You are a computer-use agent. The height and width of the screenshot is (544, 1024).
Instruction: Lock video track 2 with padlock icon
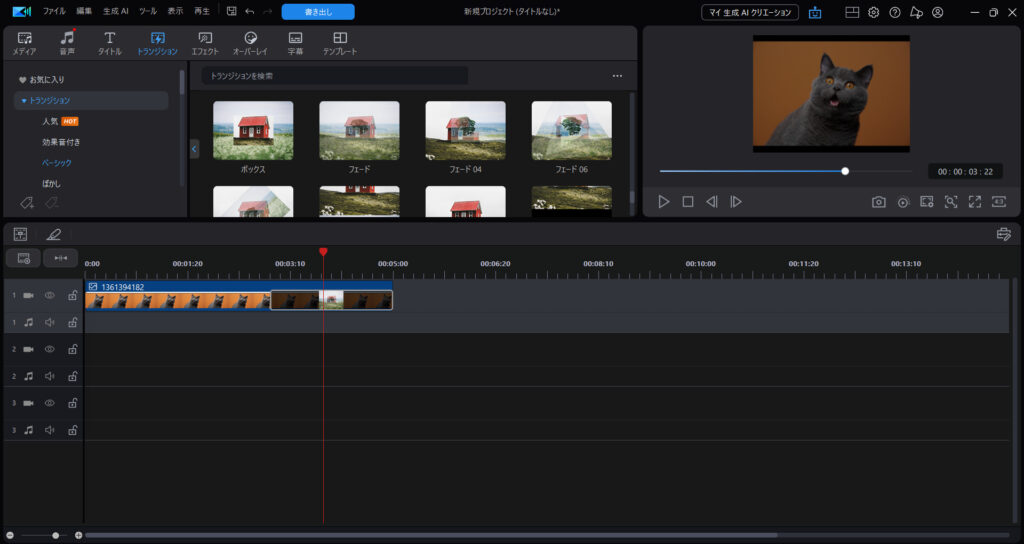72,349
